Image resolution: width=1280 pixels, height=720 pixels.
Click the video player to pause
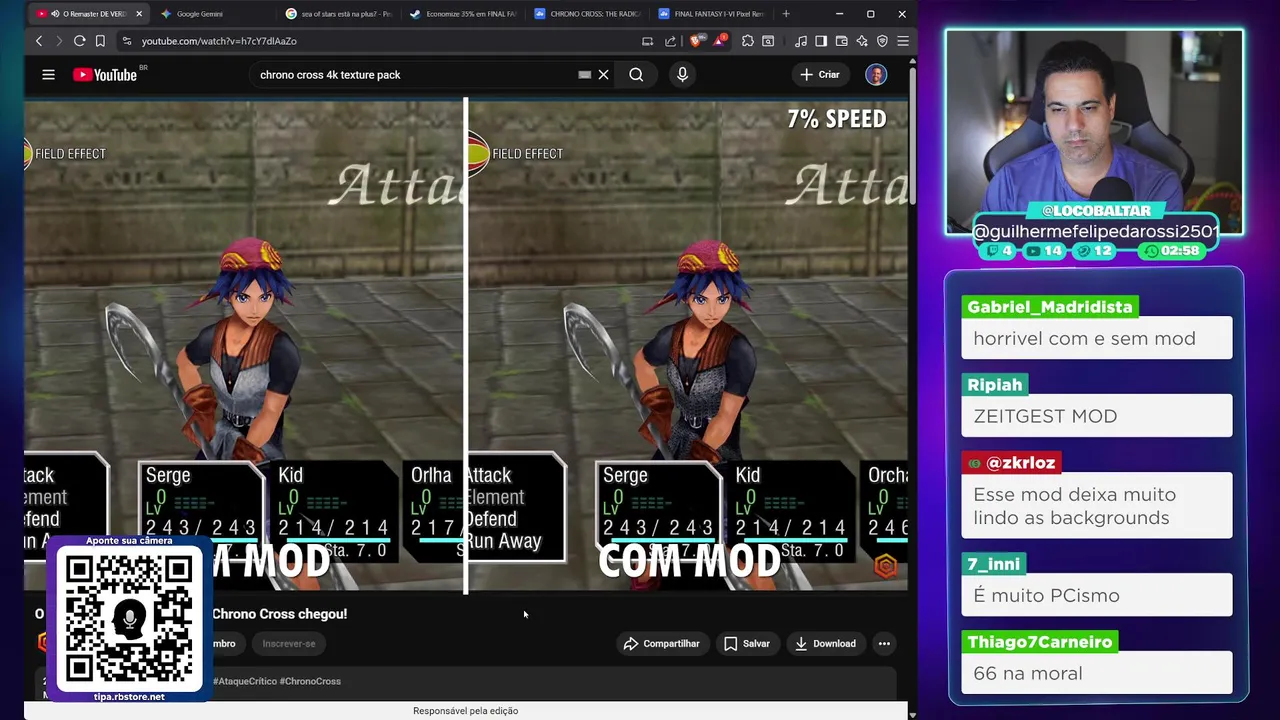(x=465, y=345)
